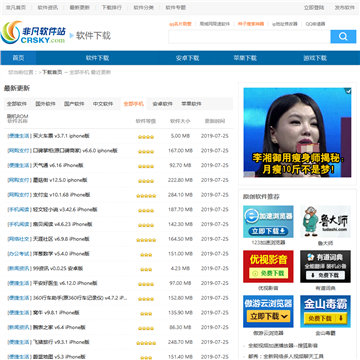The image size is (360, 360).
Task: Open the 金山毒霸 免费下载 thumbnail
Action: click(x=325, y=311)
